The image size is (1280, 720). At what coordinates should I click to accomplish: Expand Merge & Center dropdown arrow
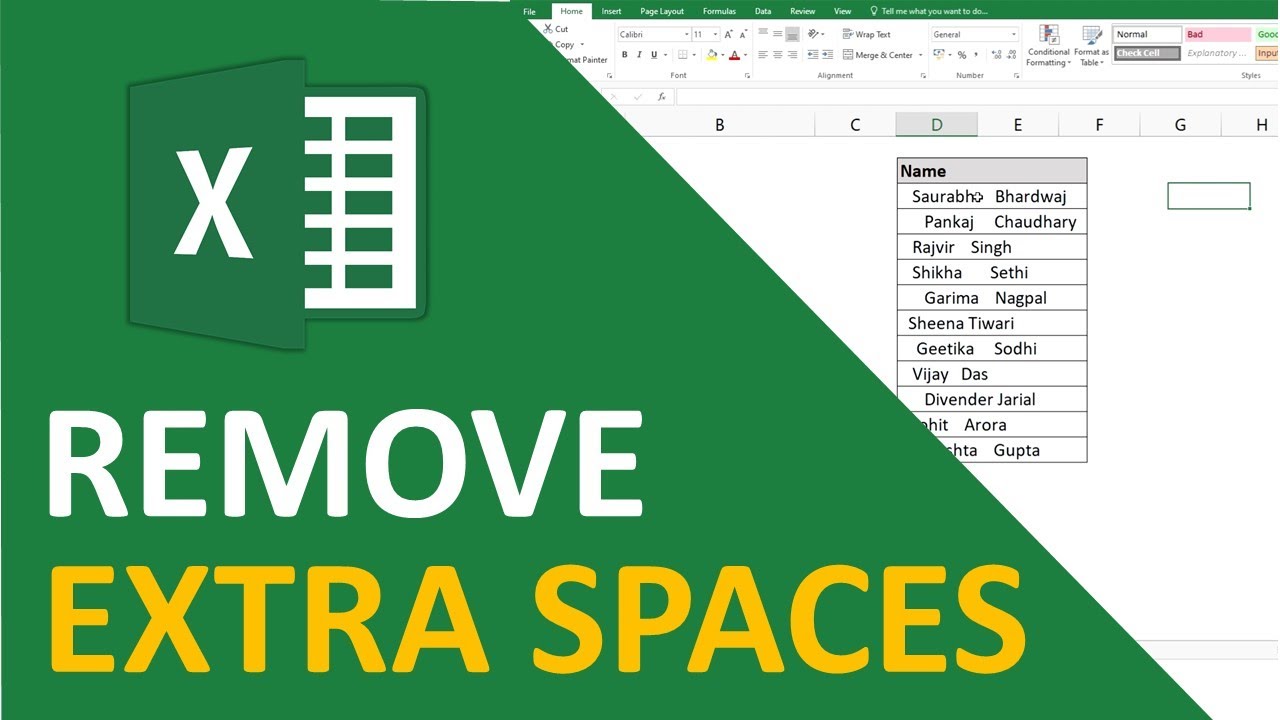921,55
